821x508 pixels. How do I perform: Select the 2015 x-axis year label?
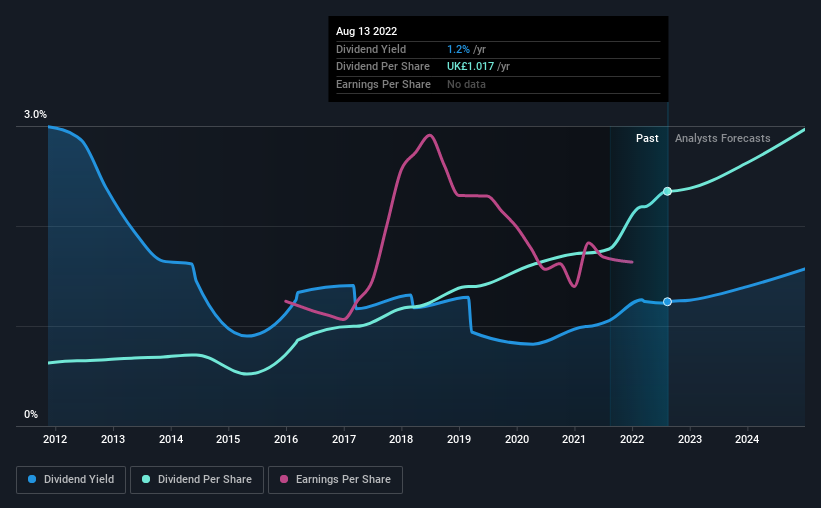pos(228,439)
